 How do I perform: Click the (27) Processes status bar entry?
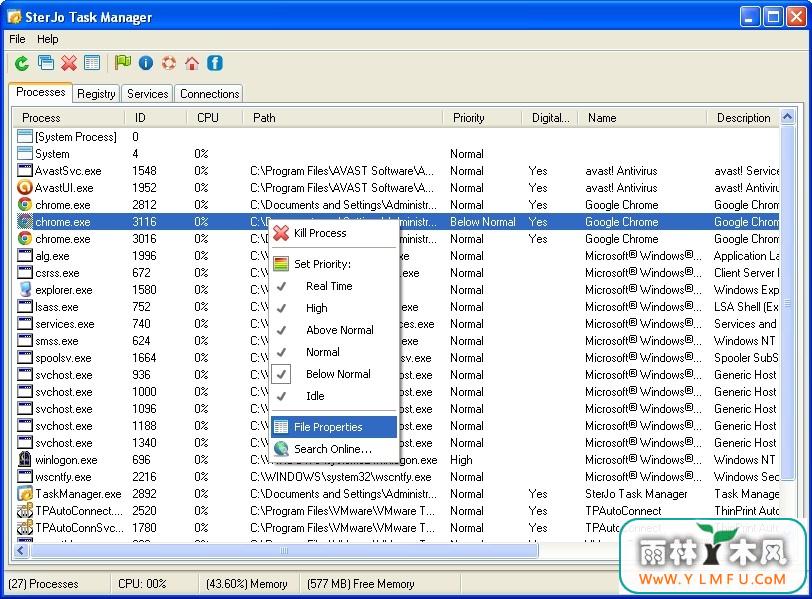click(44, 584)
